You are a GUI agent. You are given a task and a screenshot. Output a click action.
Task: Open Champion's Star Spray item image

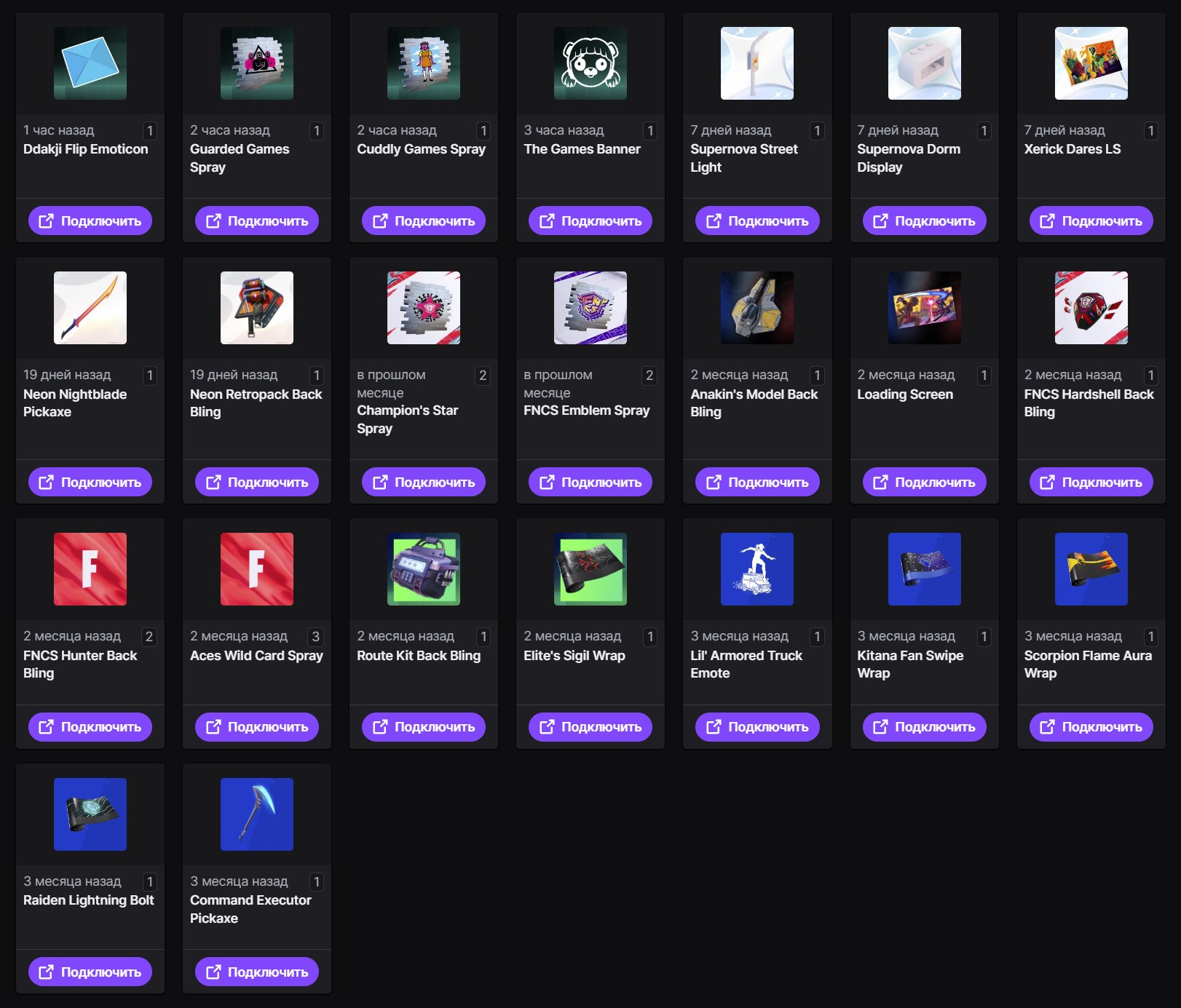click(424, 308)
